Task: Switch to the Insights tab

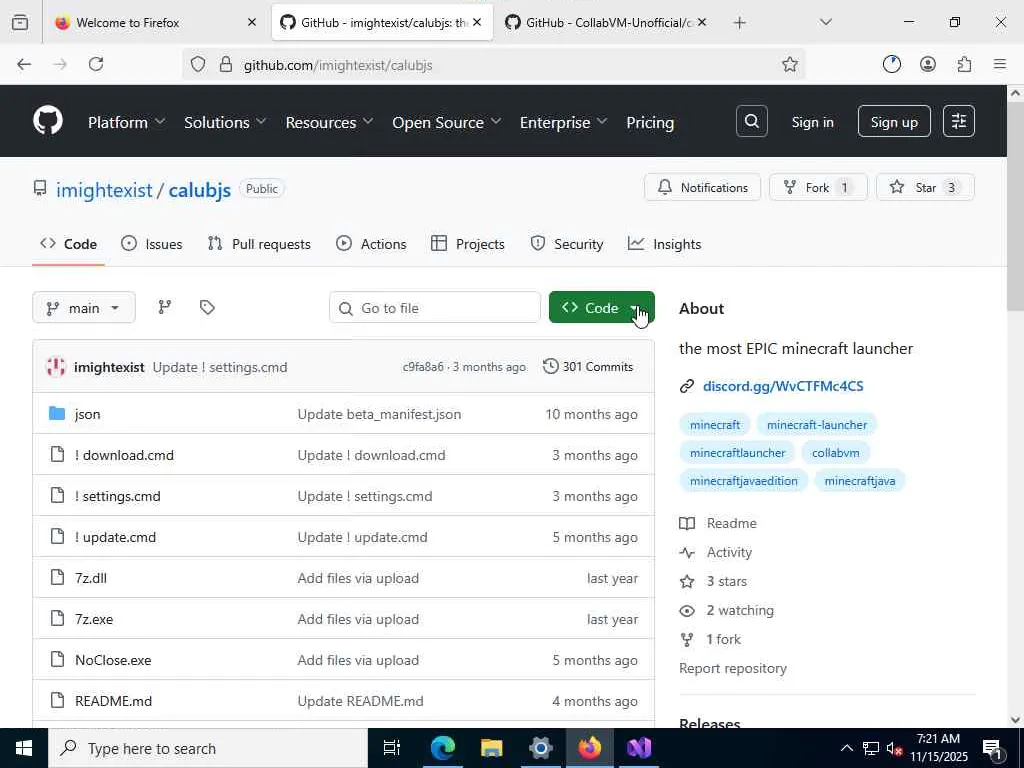Action: point(664,244)
